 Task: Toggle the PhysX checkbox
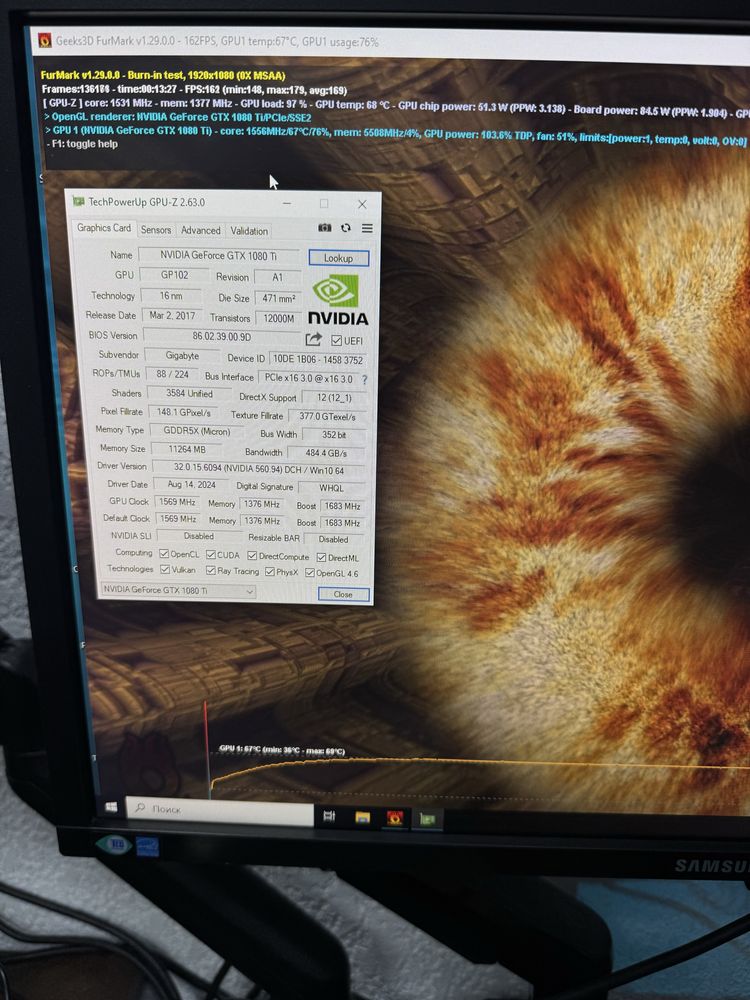click(270, 571)
